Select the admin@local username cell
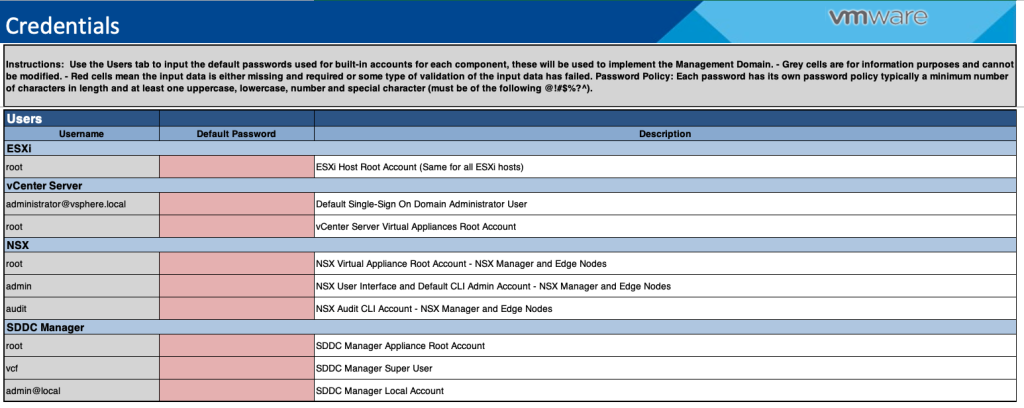 (x=82, y=390)
